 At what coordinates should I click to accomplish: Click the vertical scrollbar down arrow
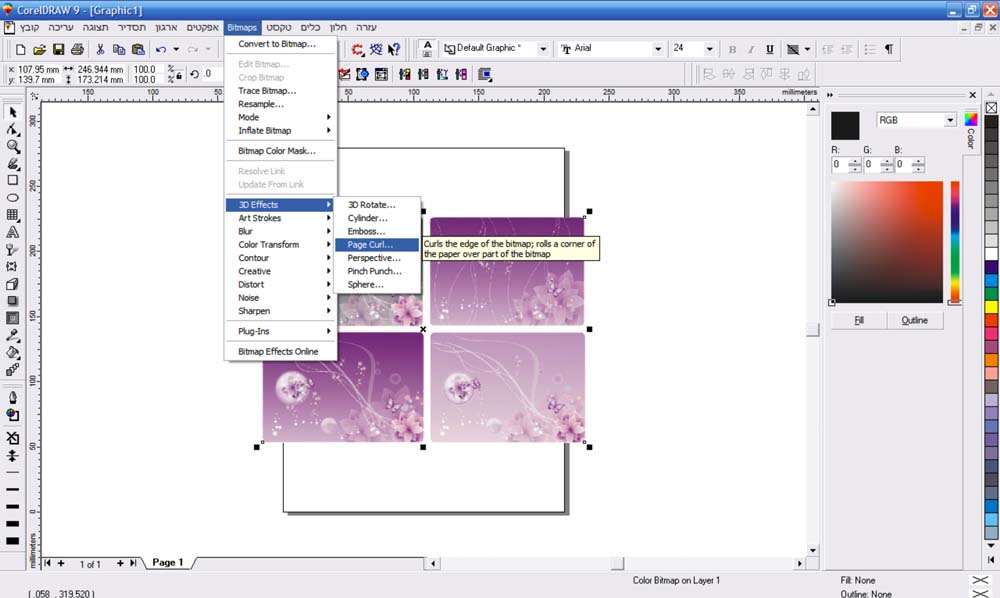click(x=812, y=550)
